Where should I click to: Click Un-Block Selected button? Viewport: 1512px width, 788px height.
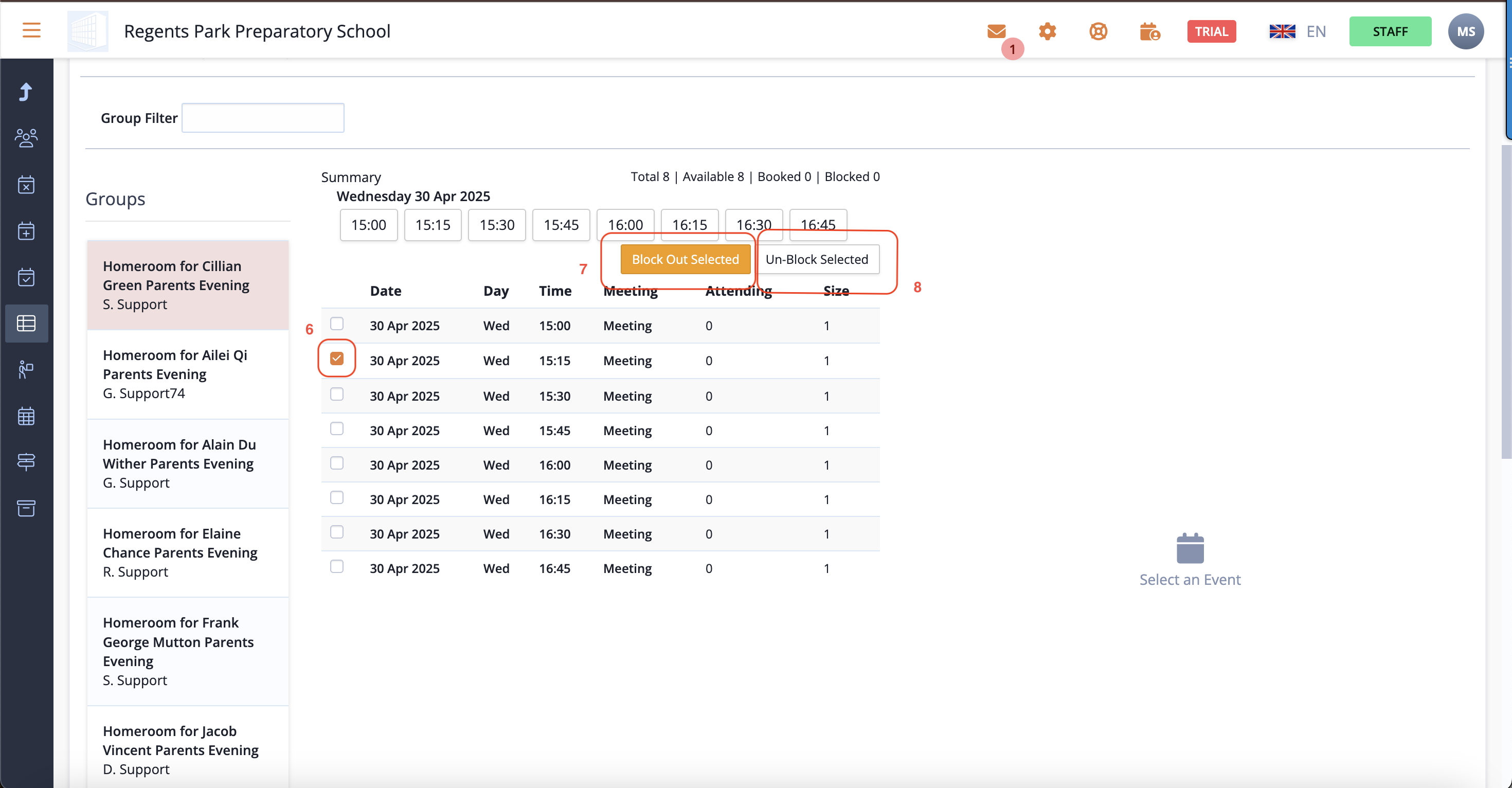[x=817, y=260]
